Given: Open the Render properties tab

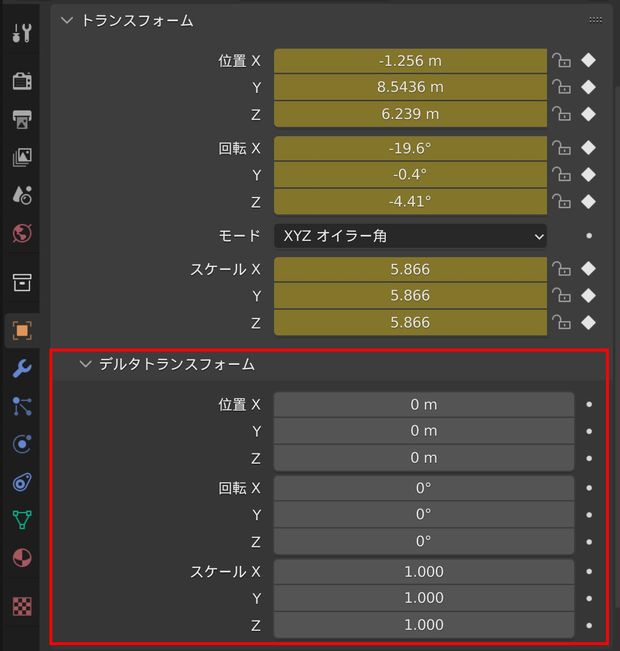Looking at the screenshot, I should pyautogui.click(x=22, y=81).
